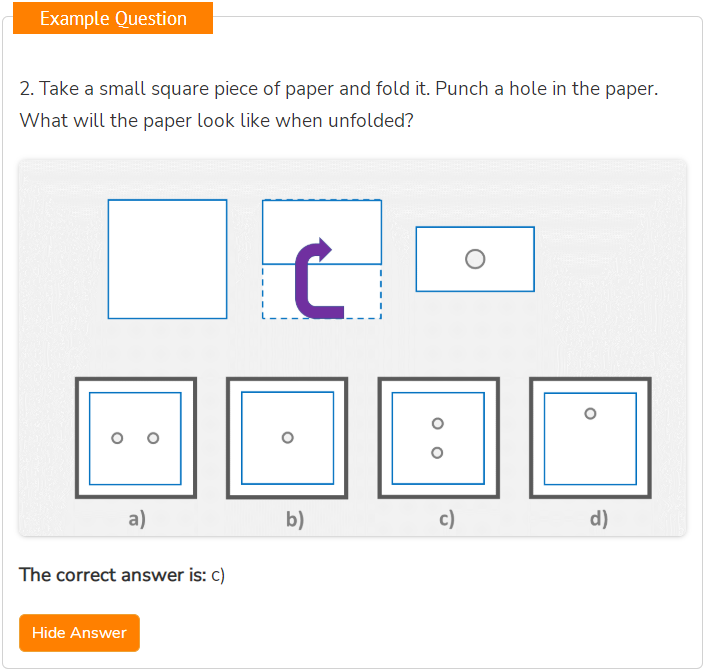Click the Hide Answer button

[79, 632]
